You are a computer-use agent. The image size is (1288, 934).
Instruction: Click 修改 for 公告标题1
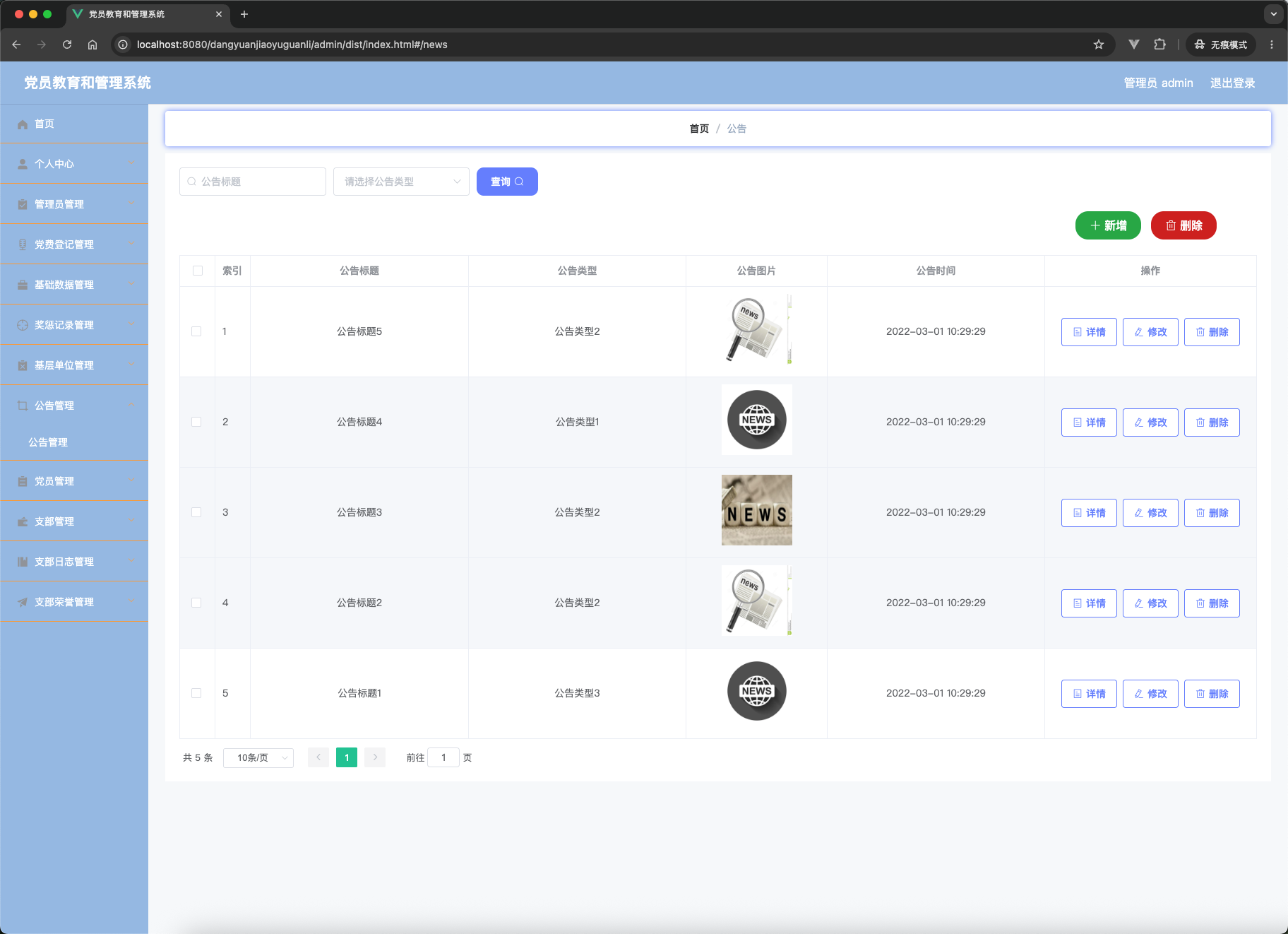coord(1150,694)
